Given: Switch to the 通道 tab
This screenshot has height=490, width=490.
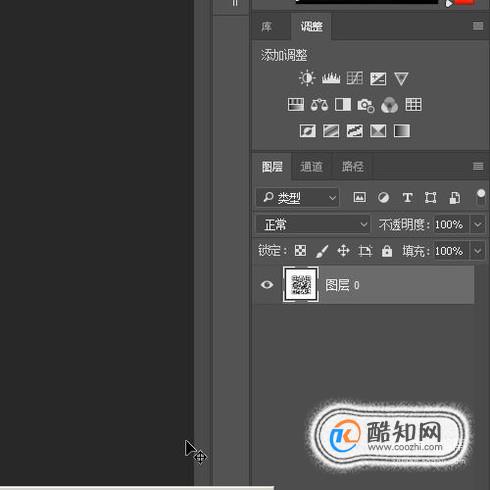Looking at the screenshot, I should point(311,166).
